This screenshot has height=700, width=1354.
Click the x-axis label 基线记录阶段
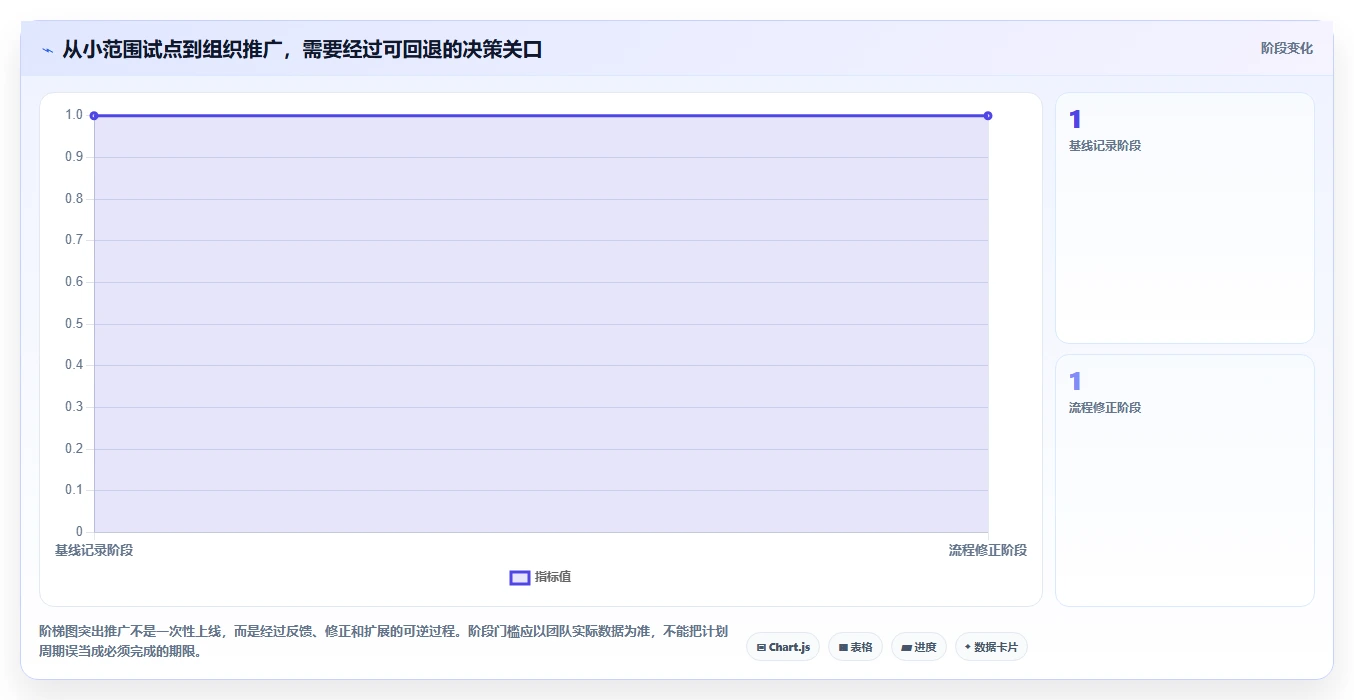tap(94, 551)
